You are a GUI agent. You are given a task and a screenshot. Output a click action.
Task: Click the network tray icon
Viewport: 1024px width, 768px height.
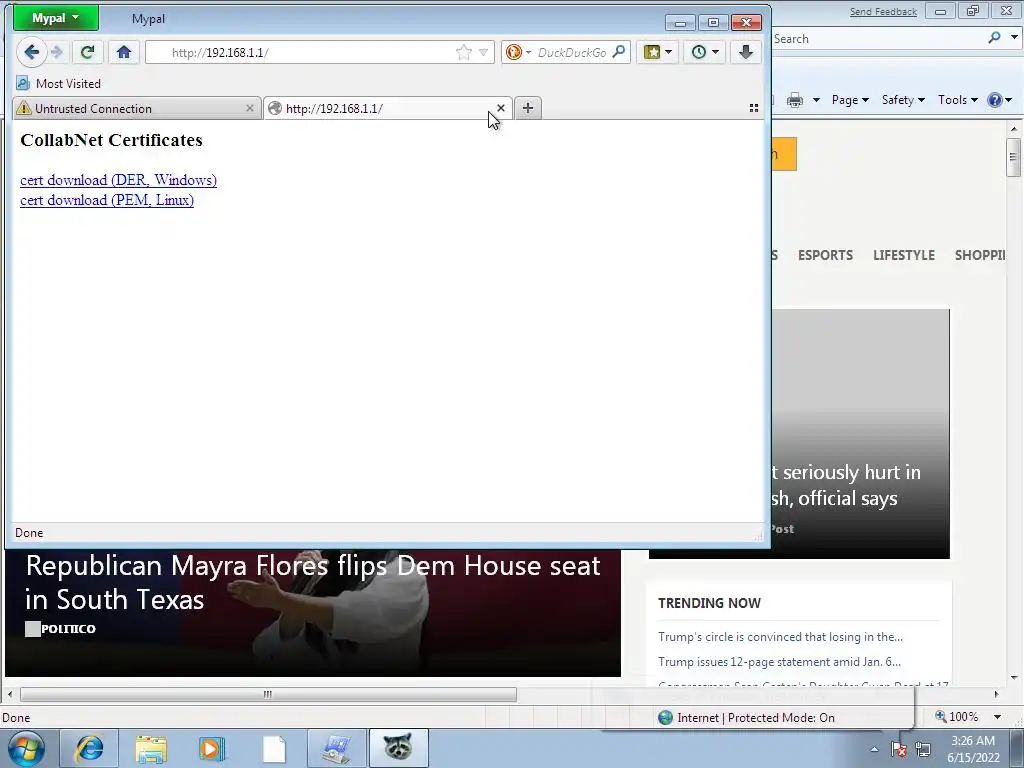(x=923, y=749)
